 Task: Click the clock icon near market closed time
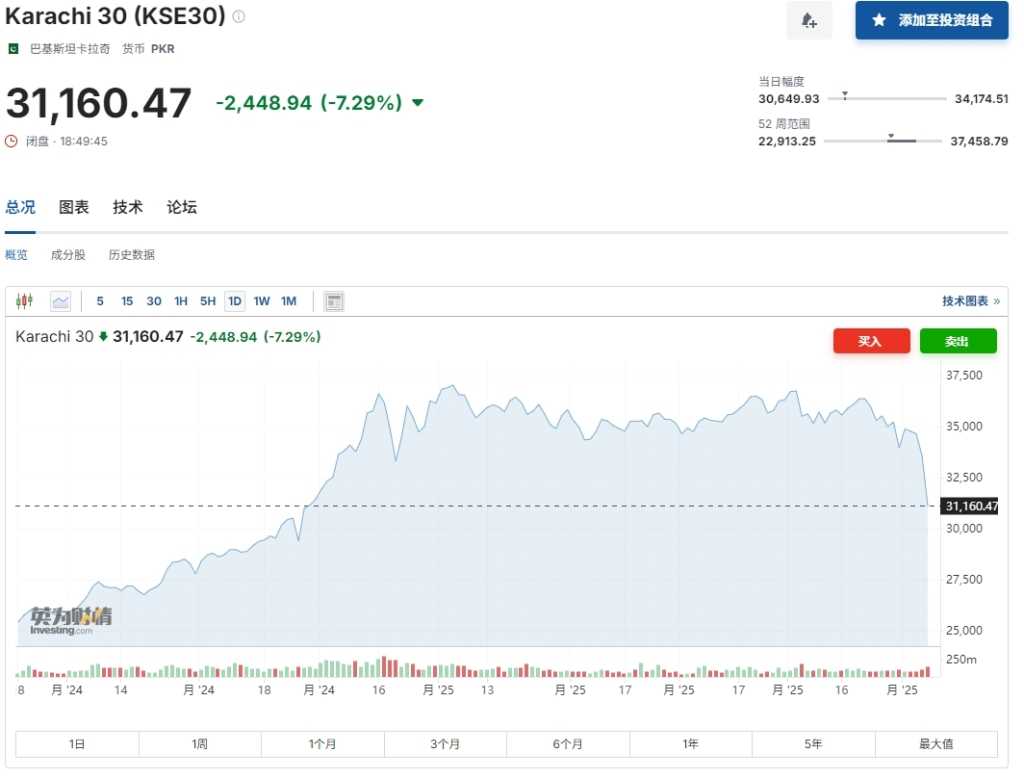12,141
